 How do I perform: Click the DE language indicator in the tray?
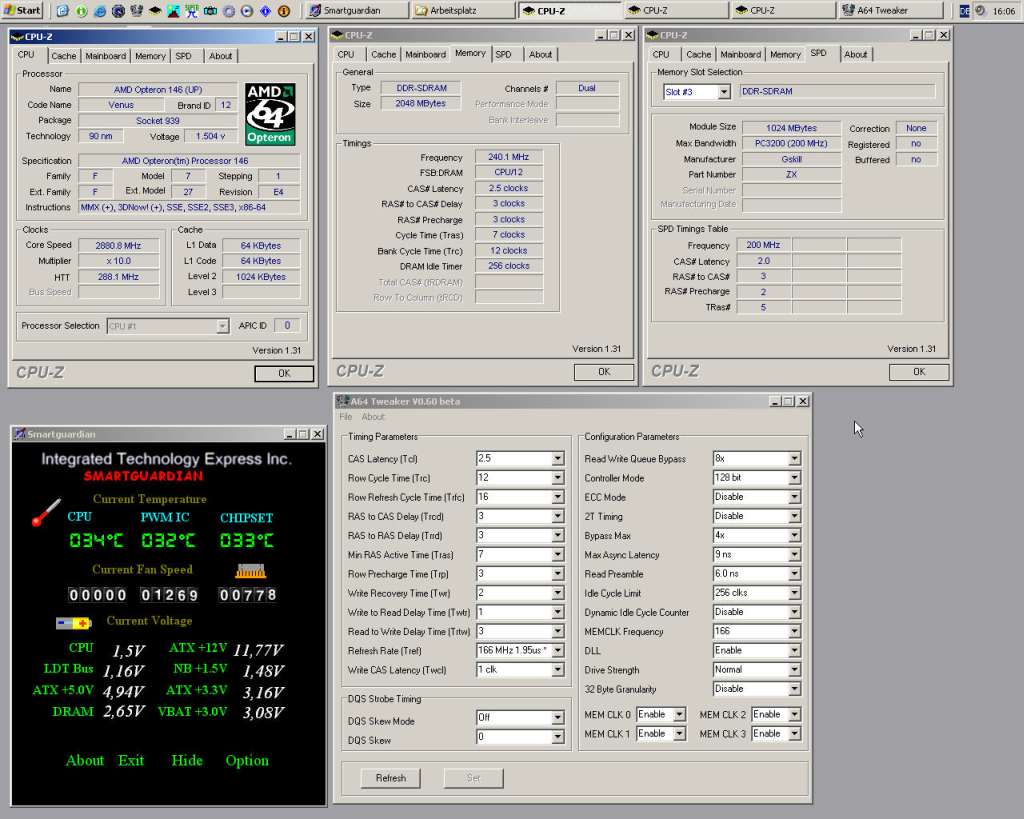965,11
